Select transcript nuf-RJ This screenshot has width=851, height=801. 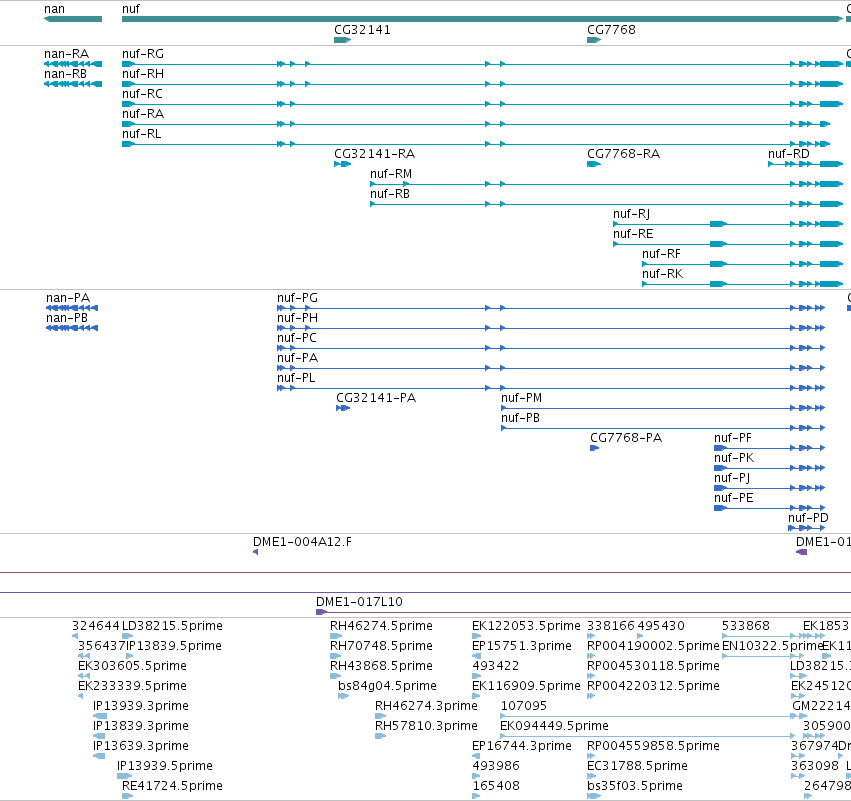coord(631,214)
